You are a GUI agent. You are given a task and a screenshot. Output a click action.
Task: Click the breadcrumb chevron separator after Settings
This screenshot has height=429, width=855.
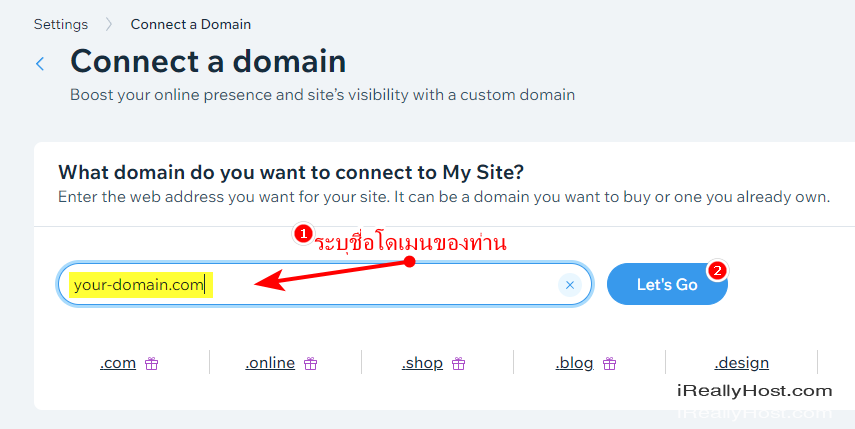point(109,25)
